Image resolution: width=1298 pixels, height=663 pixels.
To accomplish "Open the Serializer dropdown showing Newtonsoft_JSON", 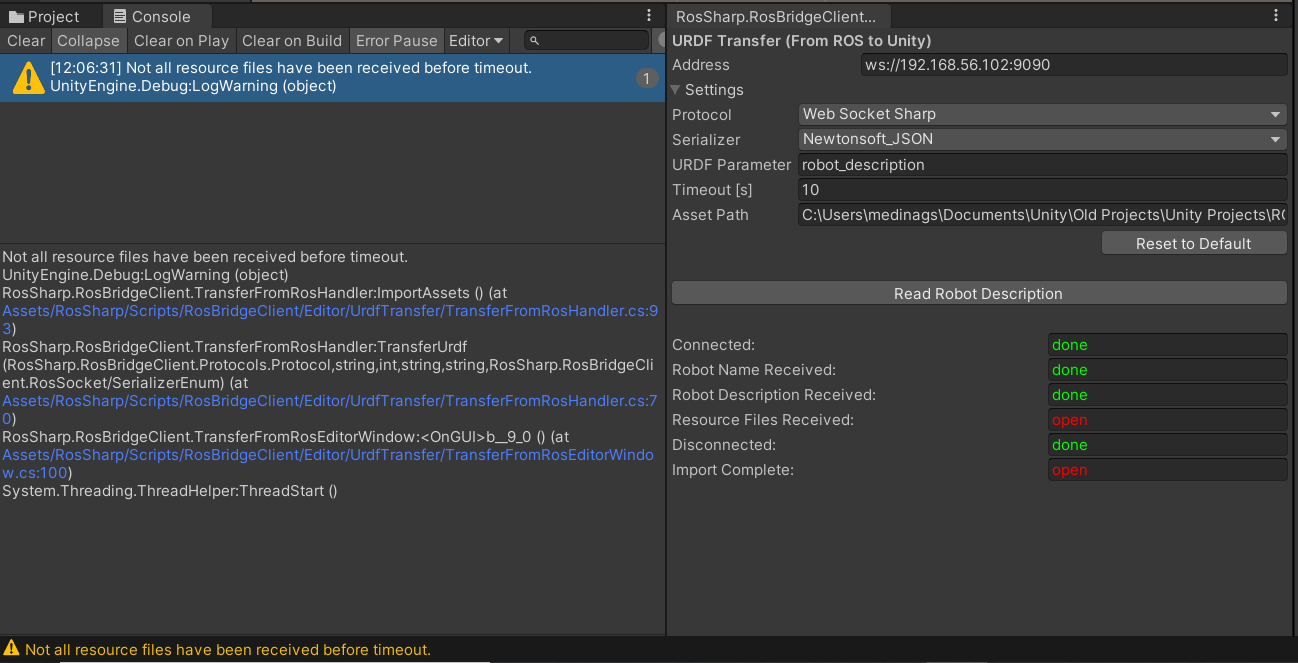I will coord(1042,139).
